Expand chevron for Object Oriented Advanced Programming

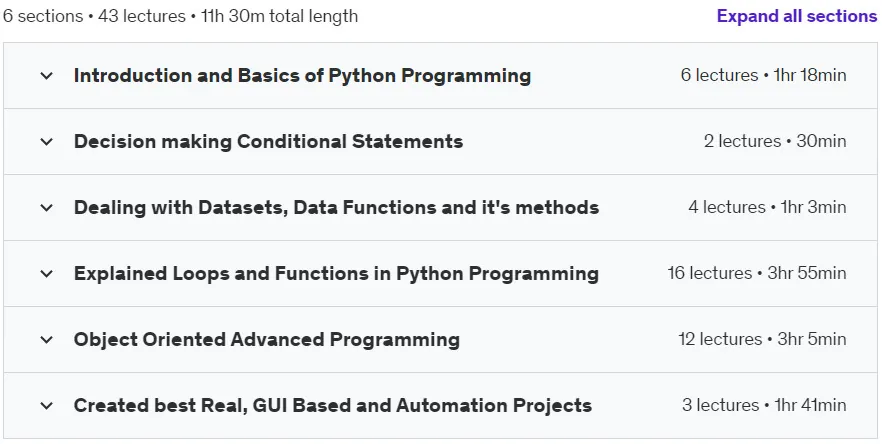47,339
